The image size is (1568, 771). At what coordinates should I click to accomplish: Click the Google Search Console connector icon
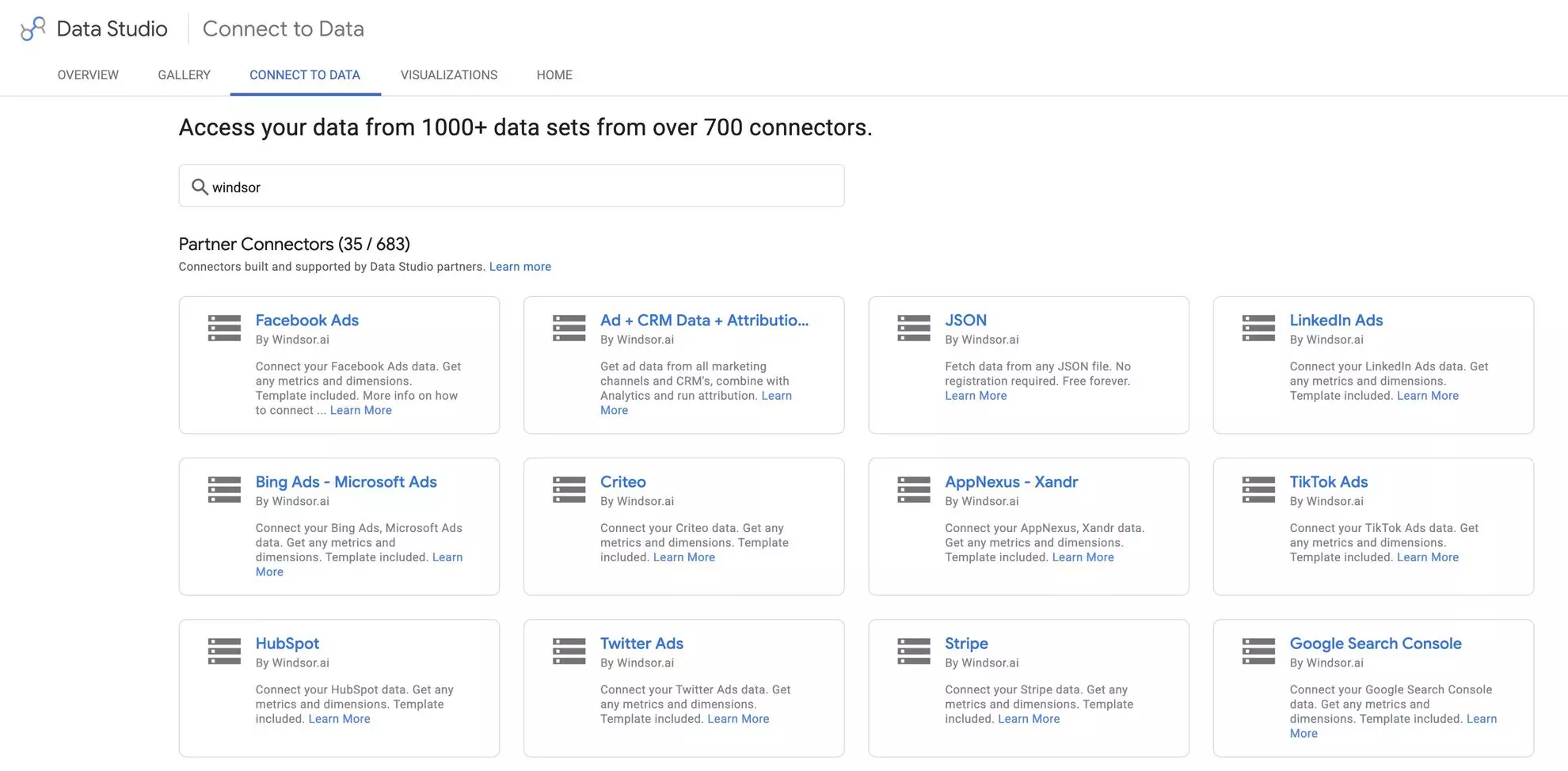(1258, 651)
